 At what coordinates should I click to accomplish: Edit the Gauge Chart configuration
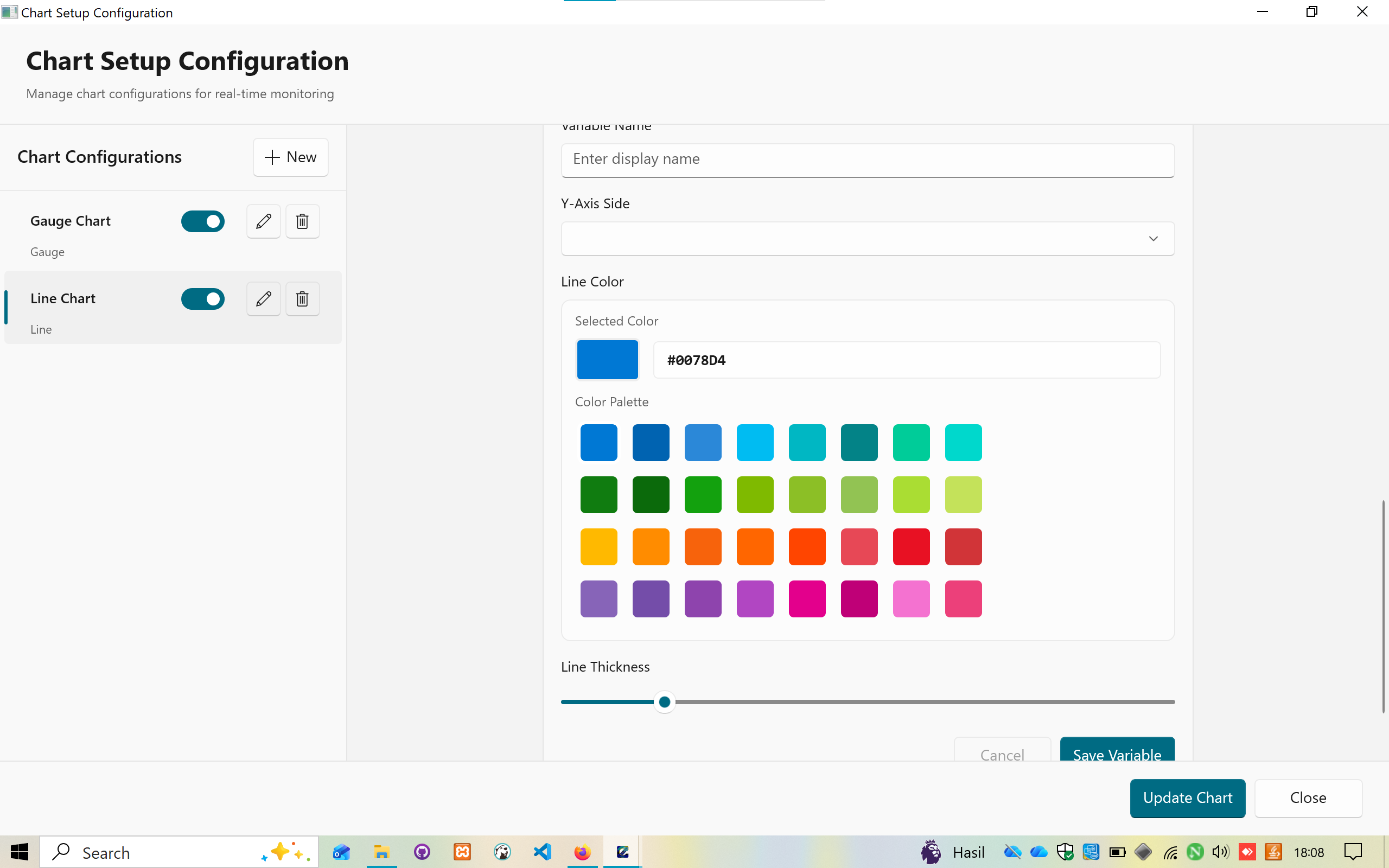click(264, 221)
